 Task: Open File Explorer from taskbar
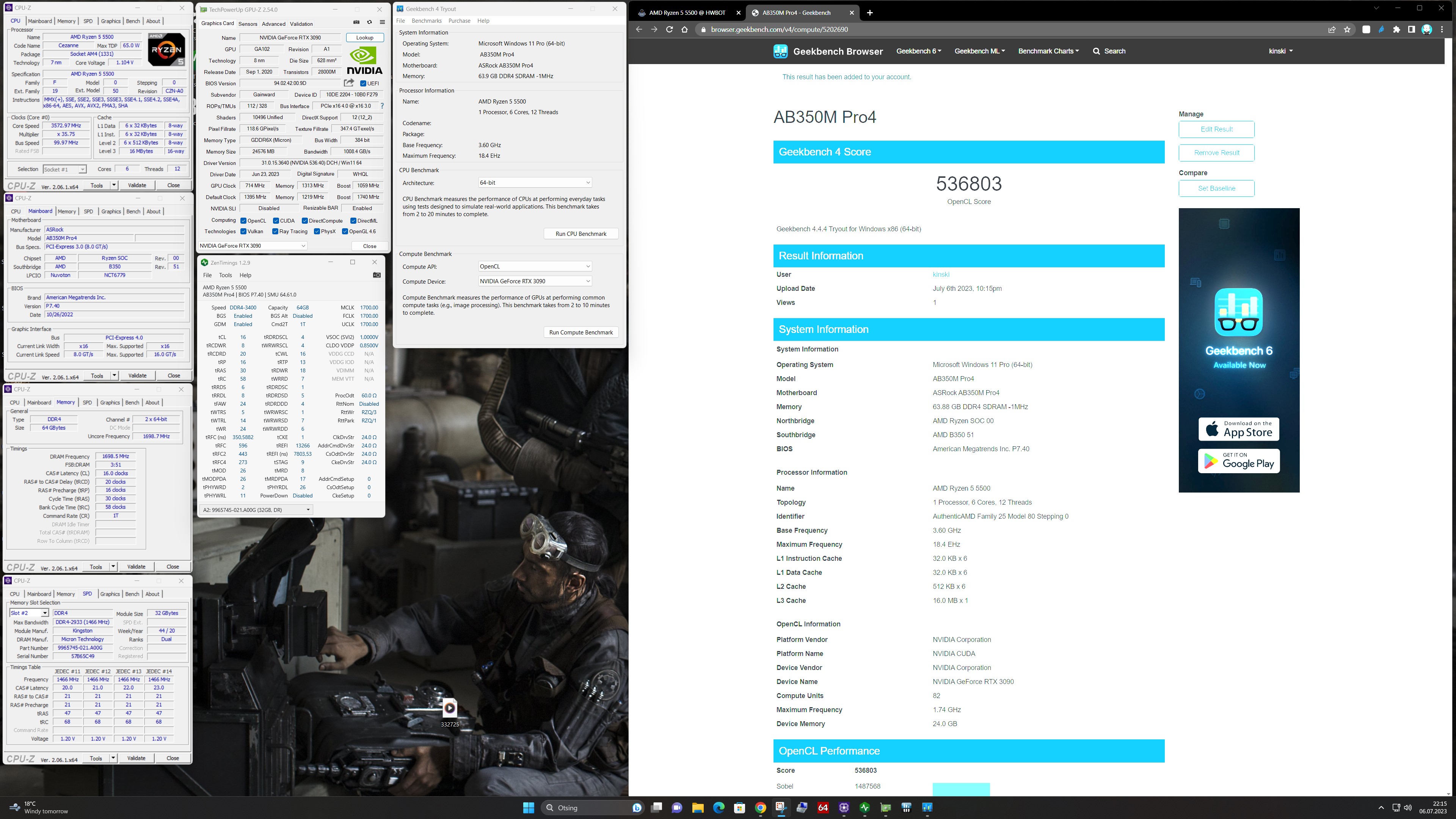[698, 808]
